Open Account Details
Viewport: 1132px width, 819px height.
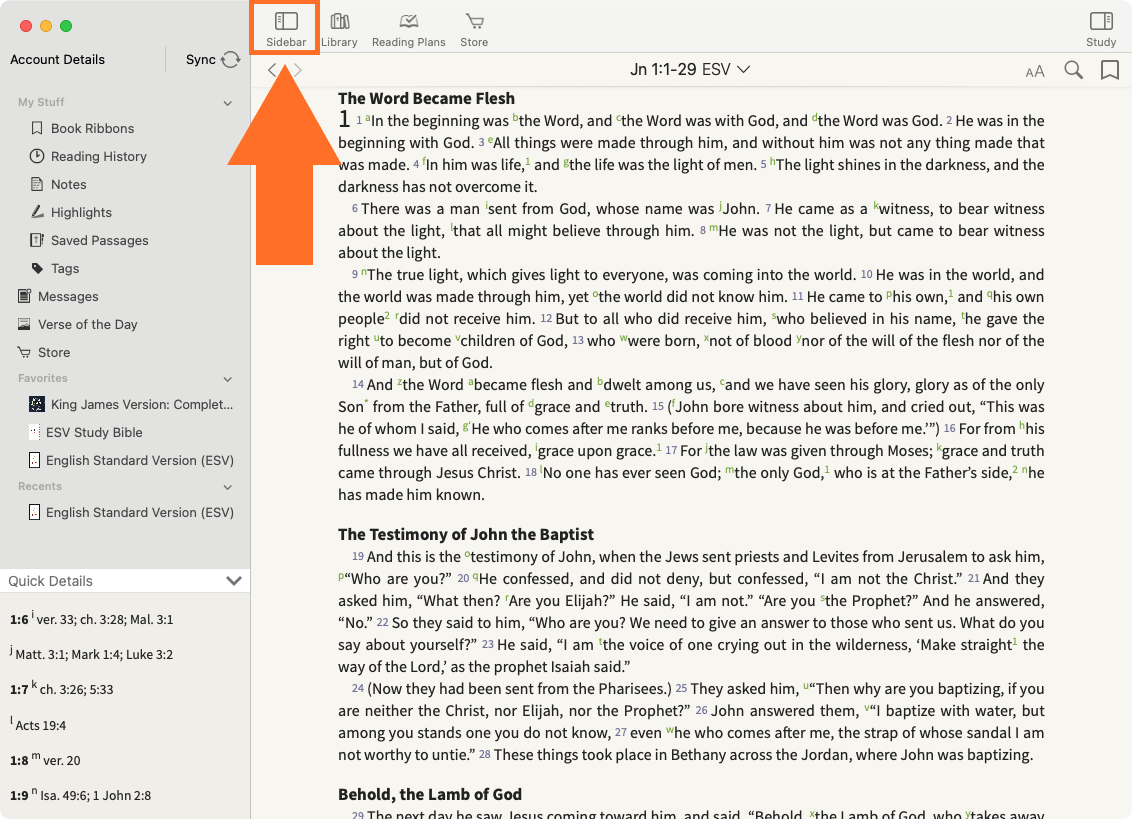(57, 59)
